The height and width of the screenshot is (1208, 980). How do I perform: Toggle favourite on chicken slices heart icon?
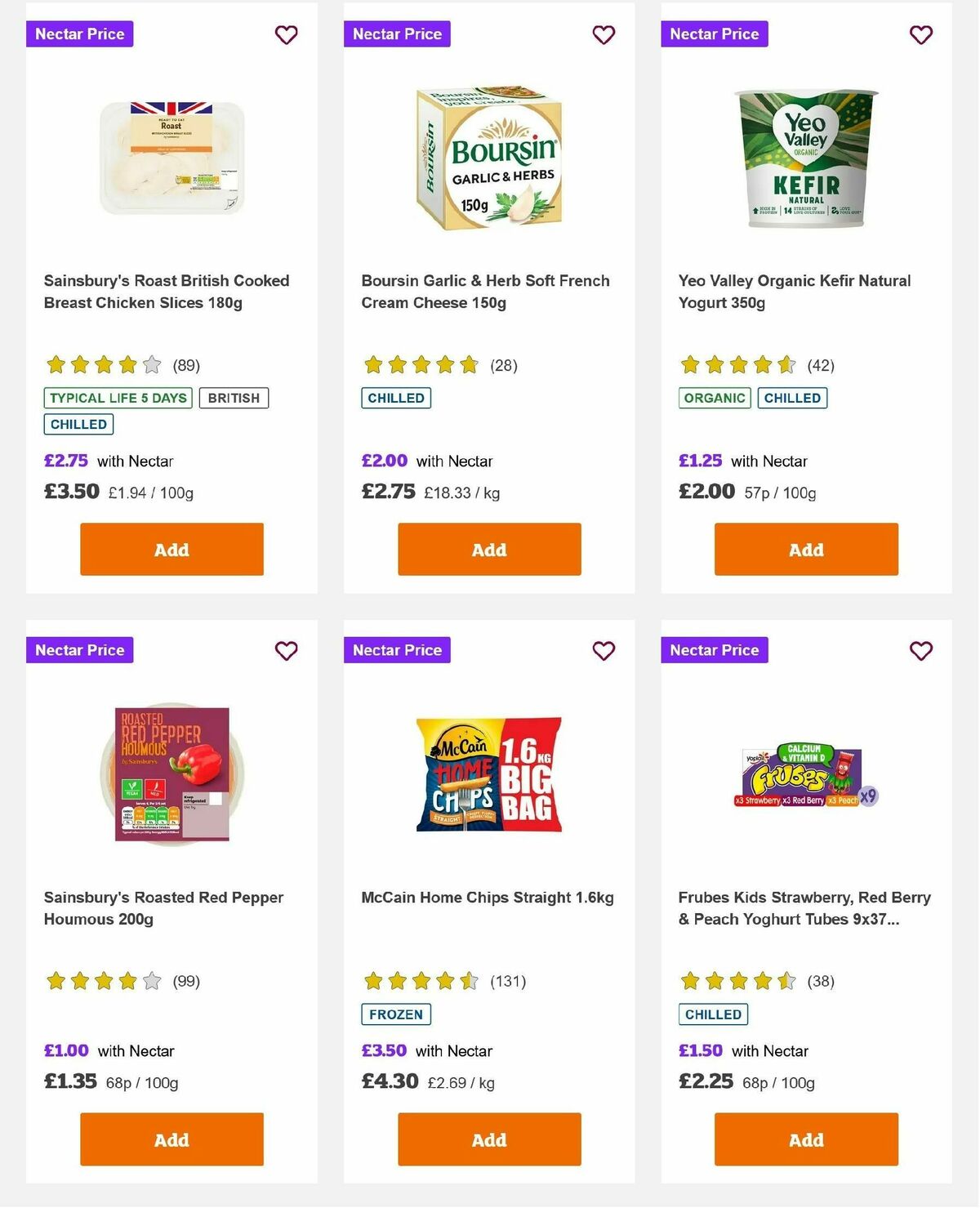point(286,35)
